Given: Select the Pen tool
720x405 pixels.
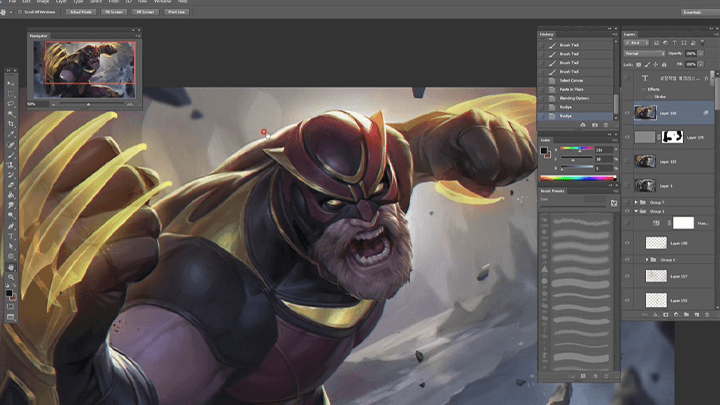Looking at the screenshot, I should pyautogui.click(x=11, y=226).
